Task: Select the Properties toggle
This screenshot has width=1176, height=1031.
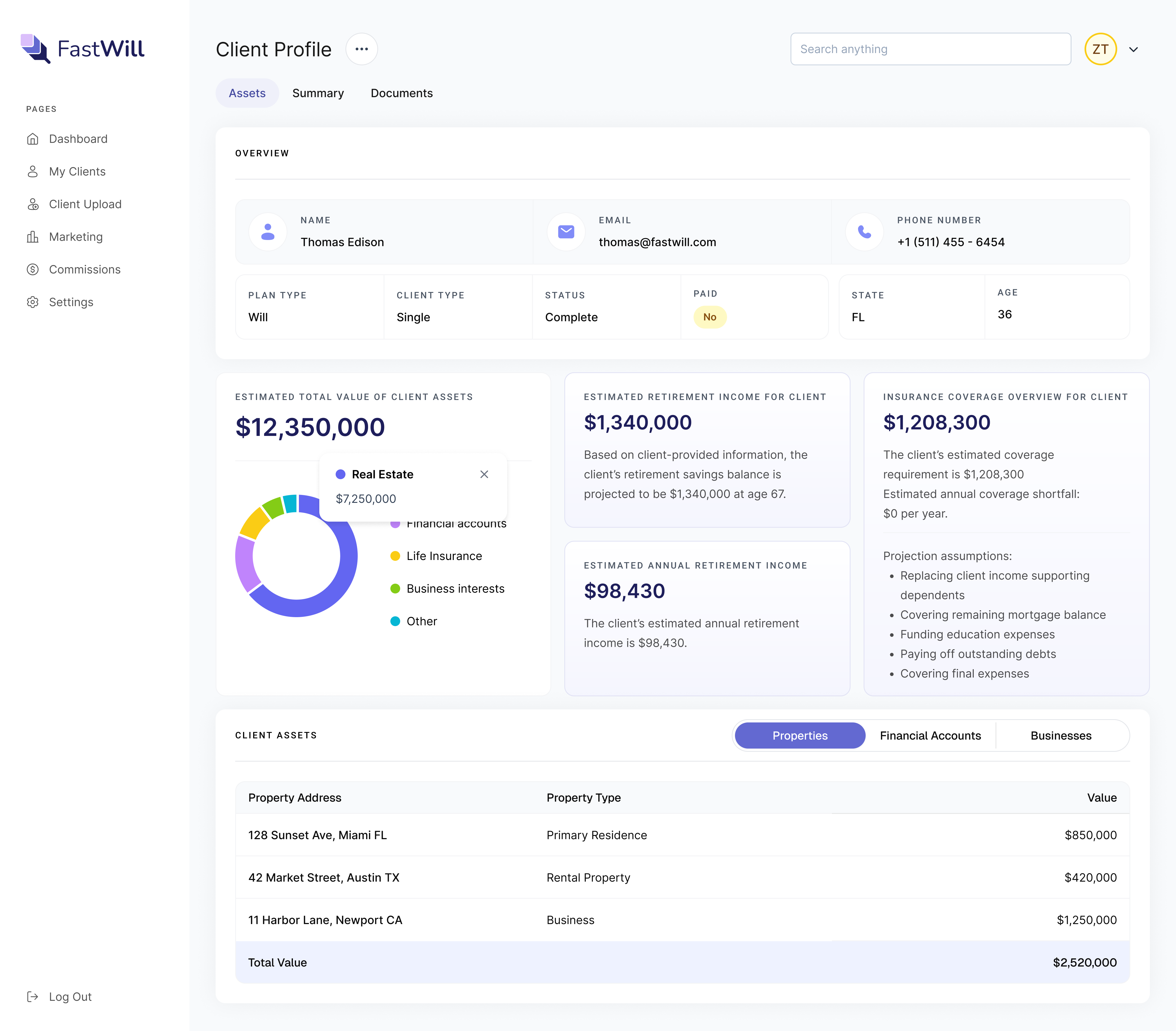Action: pyautogui.click(x=800, y=735)
